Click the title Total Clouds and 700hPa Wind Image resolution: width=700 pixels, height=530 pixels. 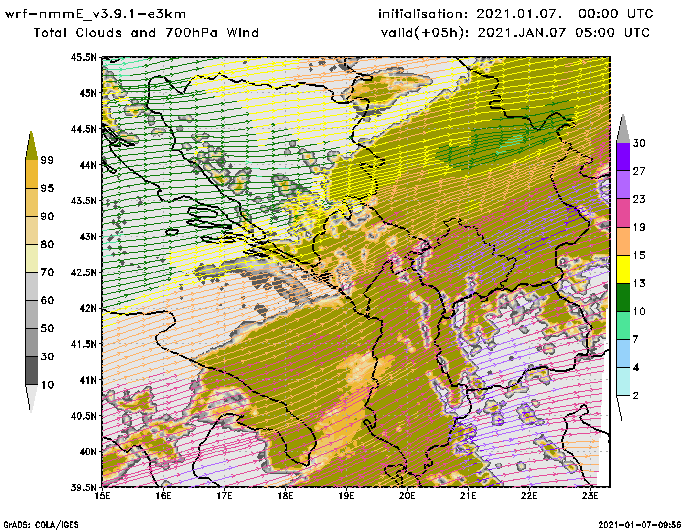tap(146, 33)
